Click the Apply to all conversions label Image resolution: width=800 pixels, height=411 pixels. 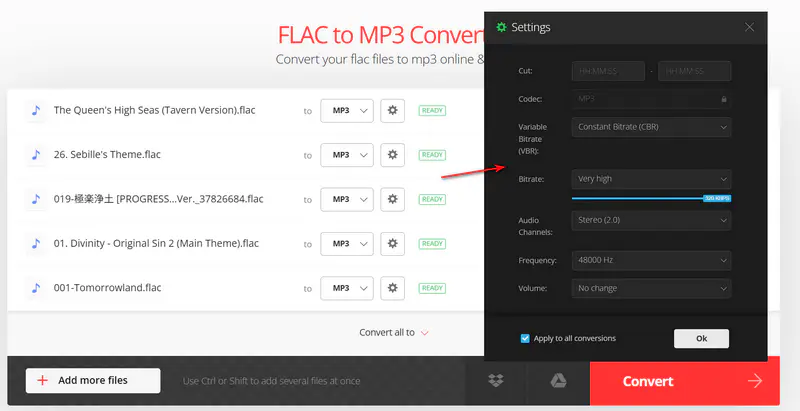click(575, 339)
